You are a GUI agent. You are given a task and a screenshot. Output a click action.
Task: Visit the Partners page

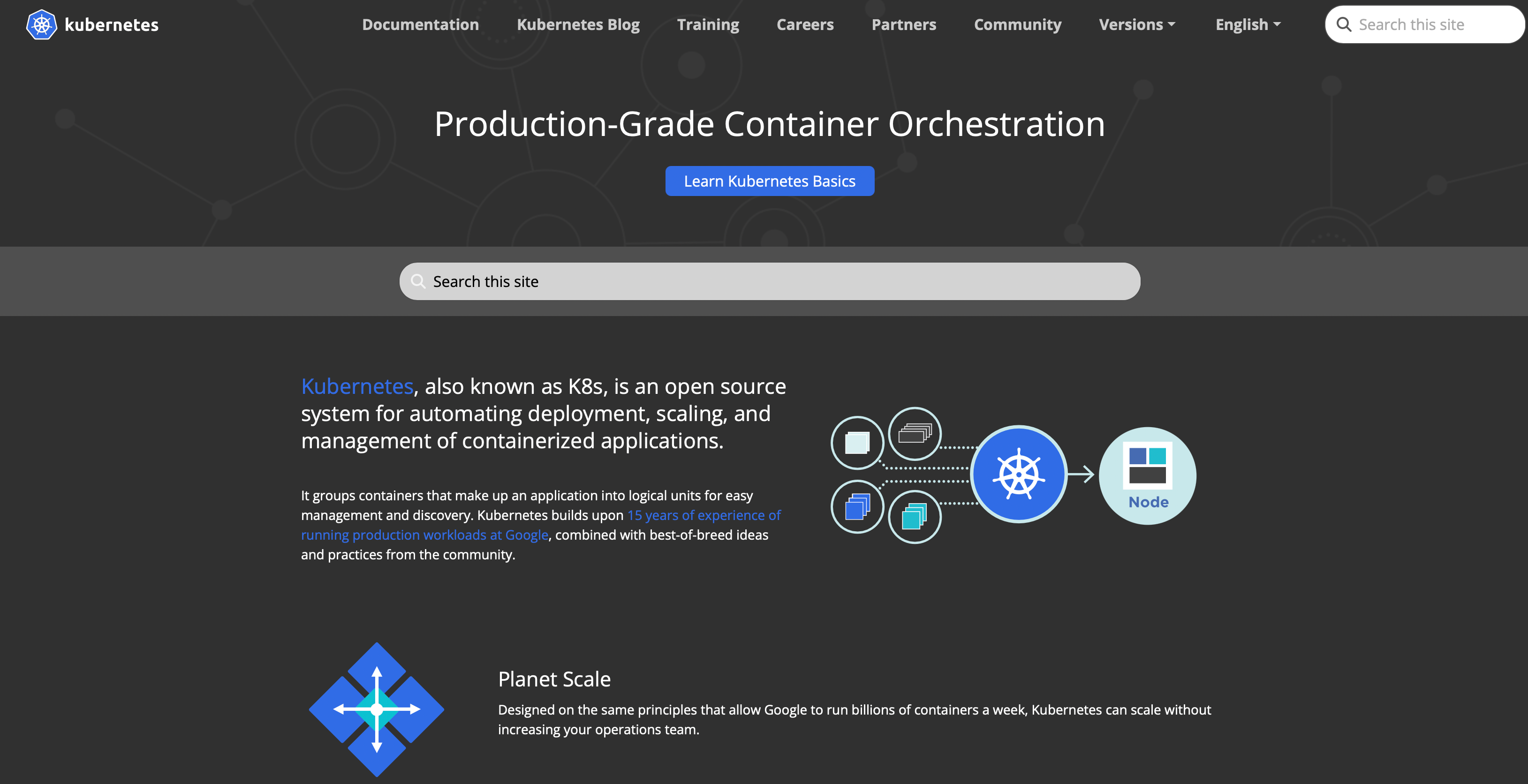tap(903, 24)
